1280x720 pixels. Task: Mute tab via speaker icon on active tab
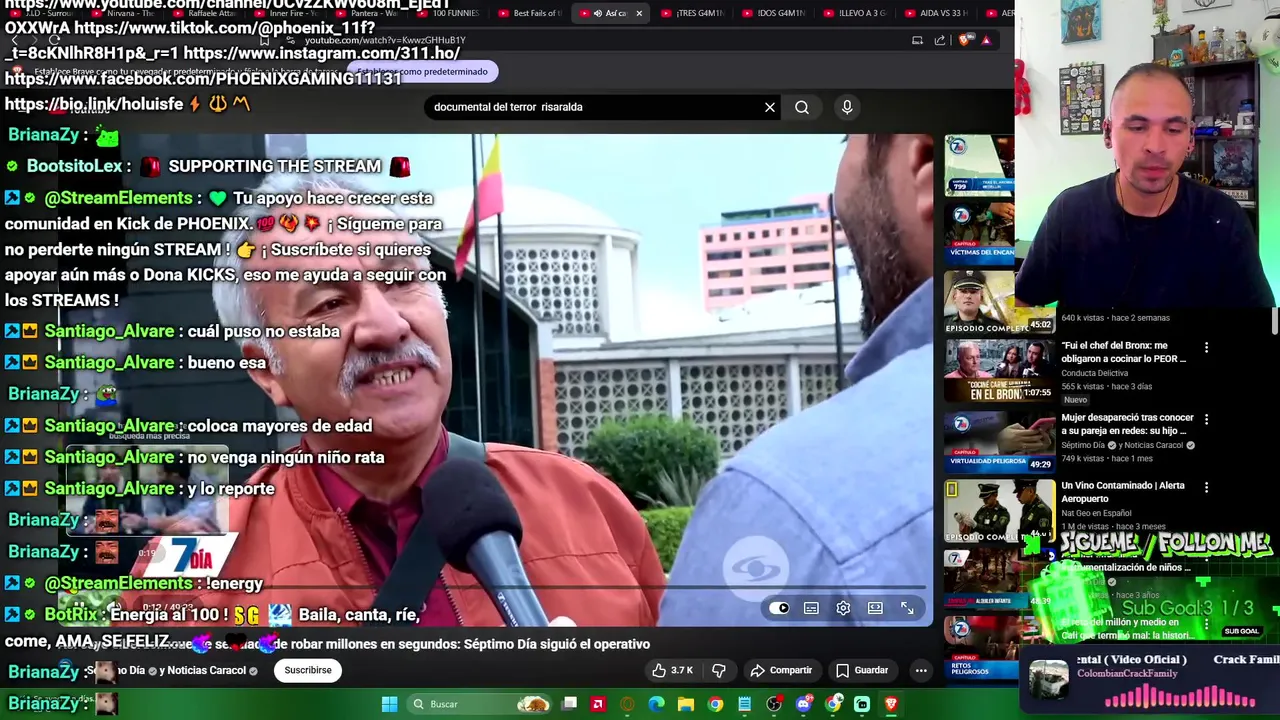(597, 13)
